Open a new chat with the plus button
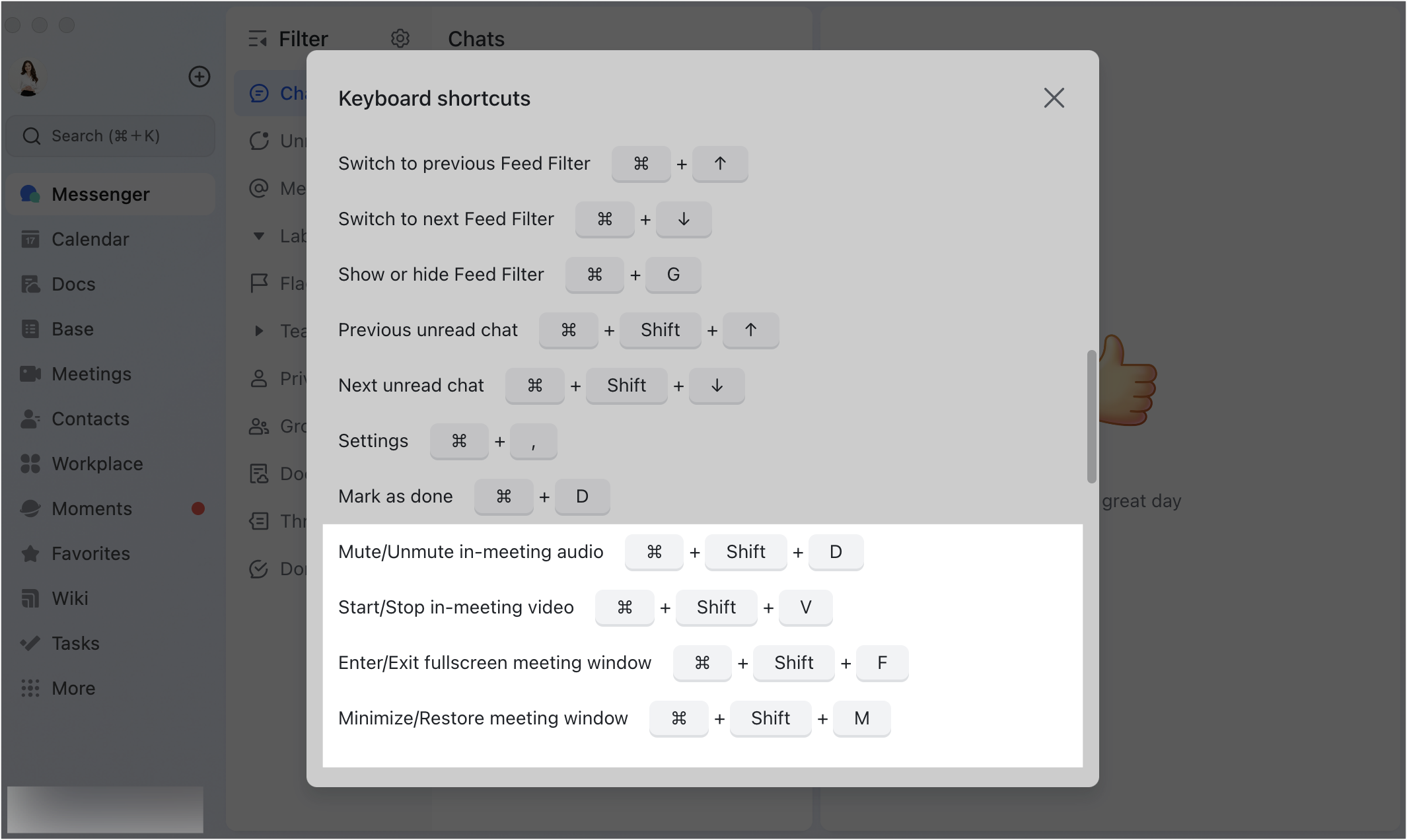The width and height of the screenshot is (1407, 840). pos(199,77)
